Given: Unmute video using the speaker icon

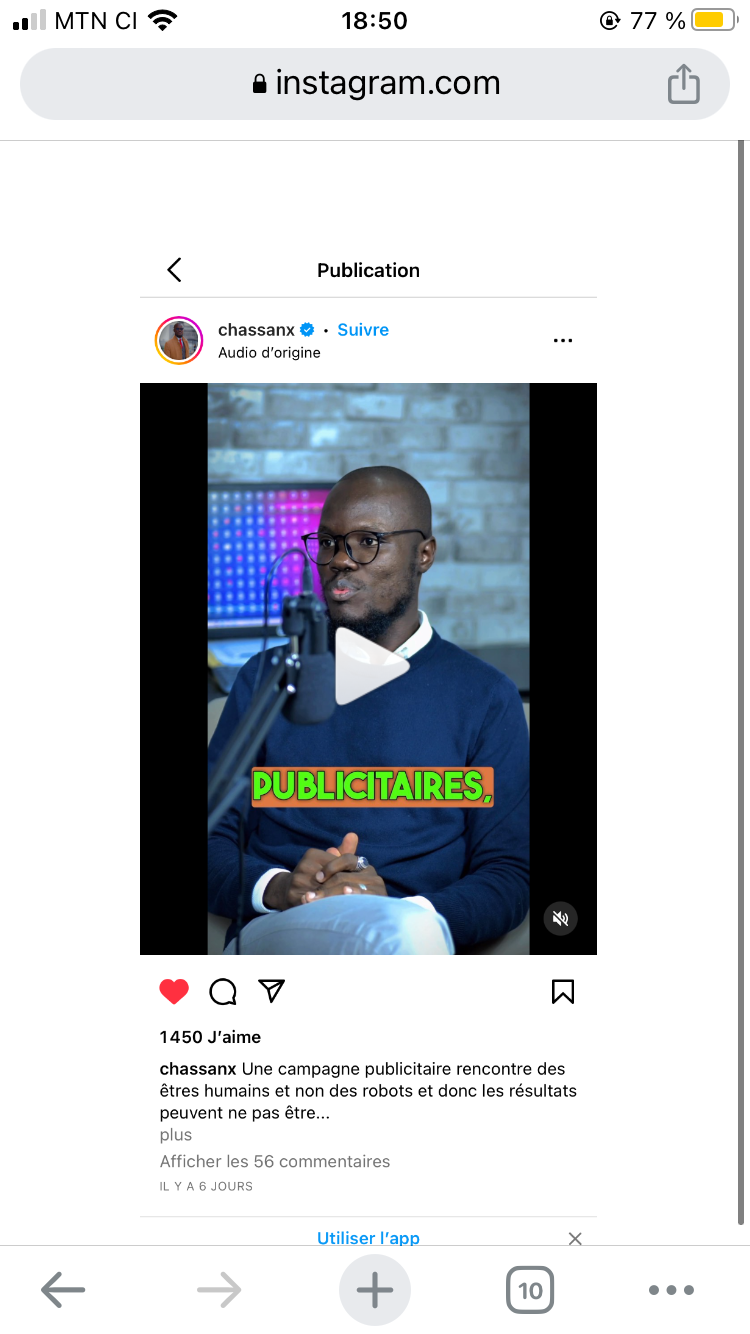Looking at the screenshot, I should (x=561, y=918).
